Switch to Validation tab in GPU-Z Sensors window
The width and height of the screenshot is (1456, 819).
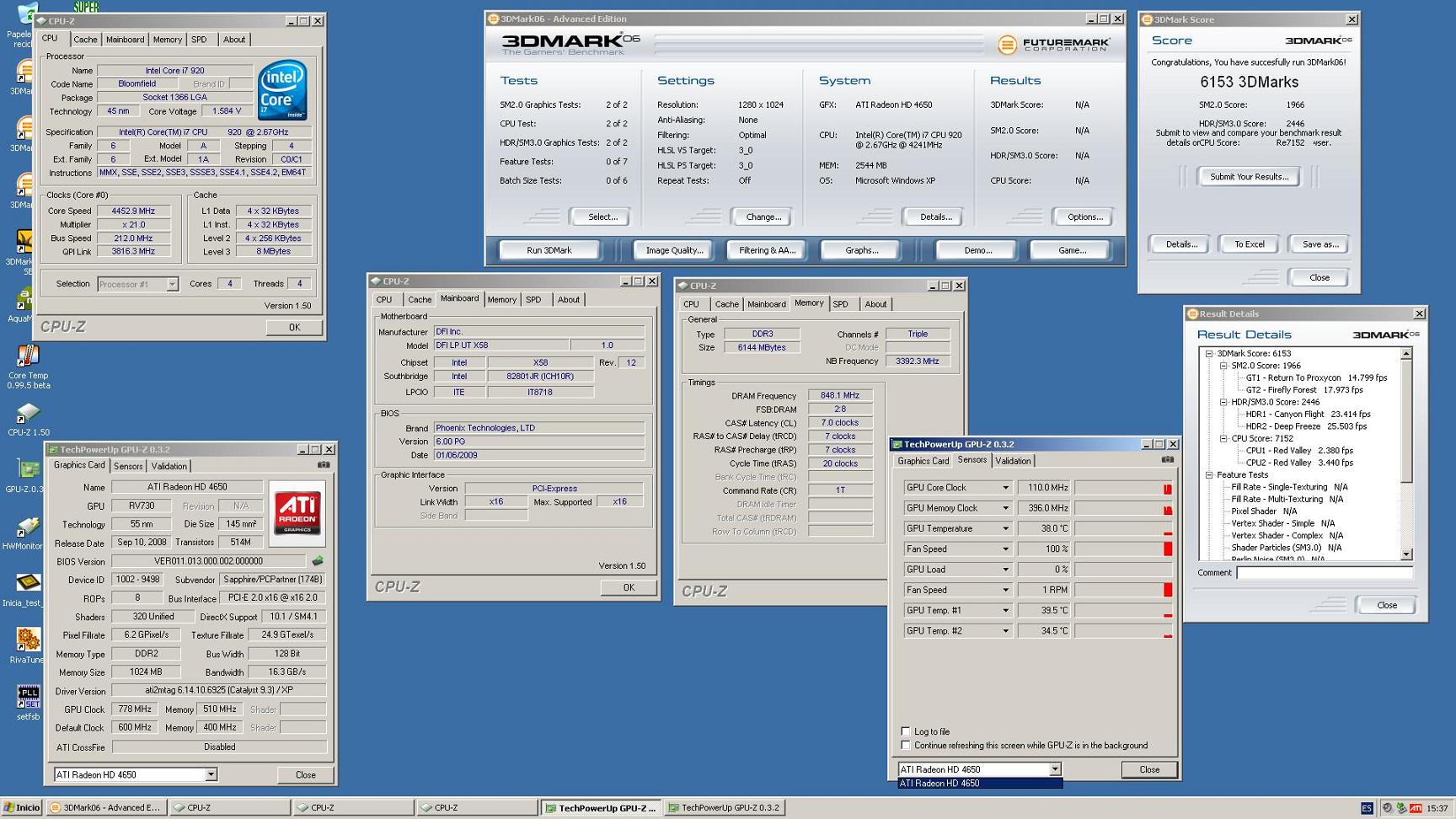pyautogui.click(x=1013, y=461)
